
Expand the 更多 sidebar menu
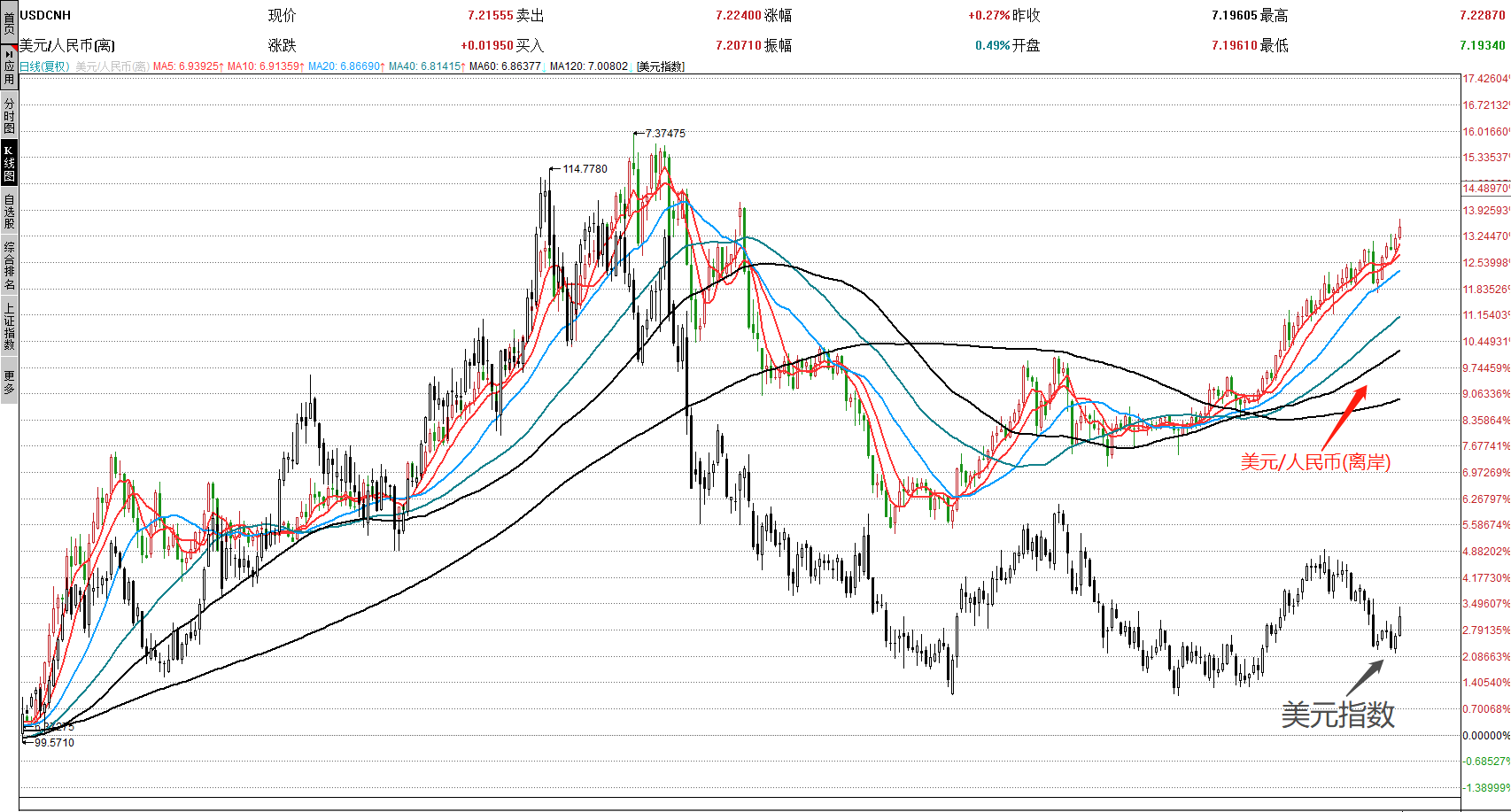pyautogui.click(x=9, y=383)
